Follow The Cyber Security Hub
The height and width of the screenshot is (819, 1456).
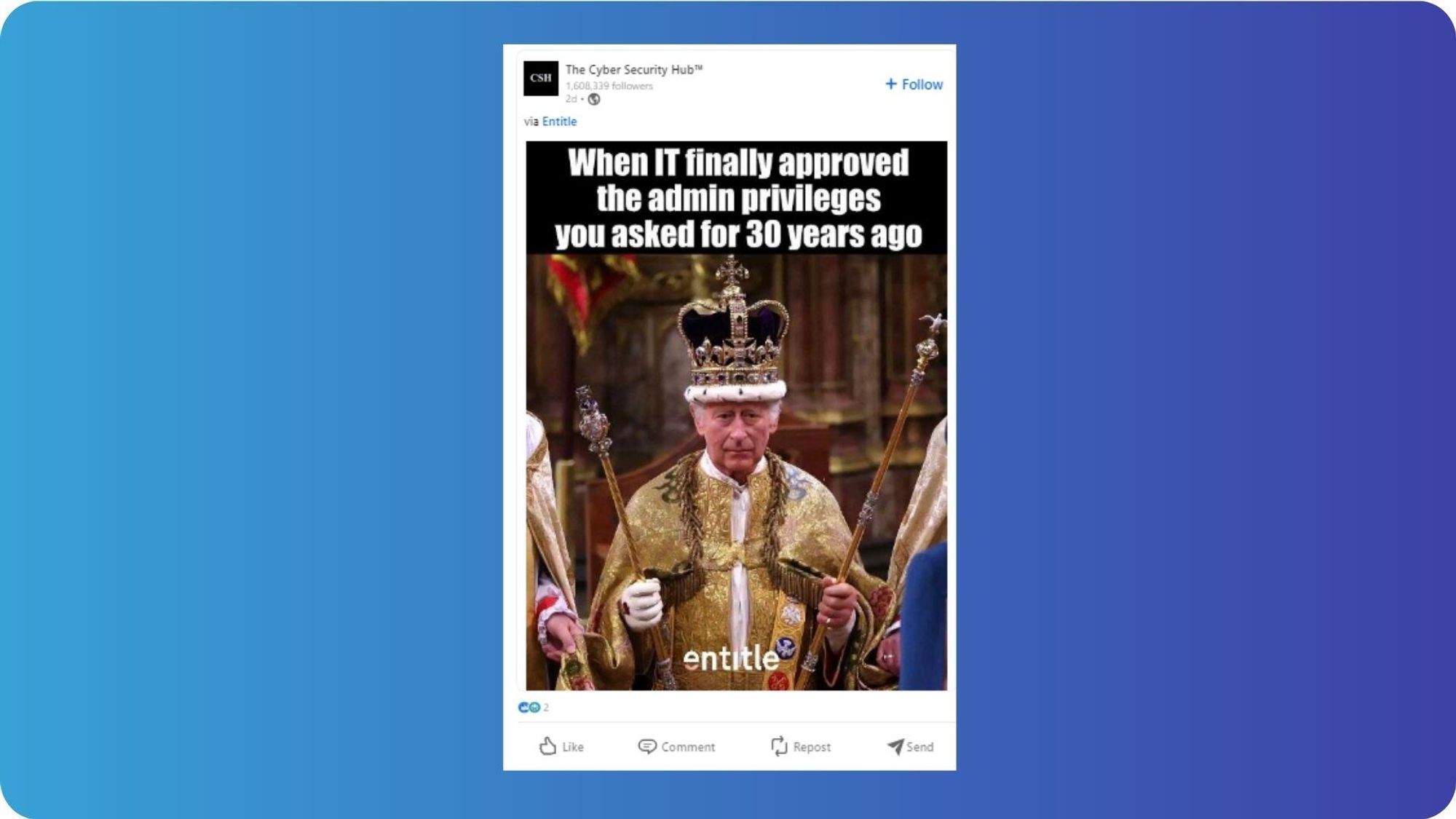914,84
